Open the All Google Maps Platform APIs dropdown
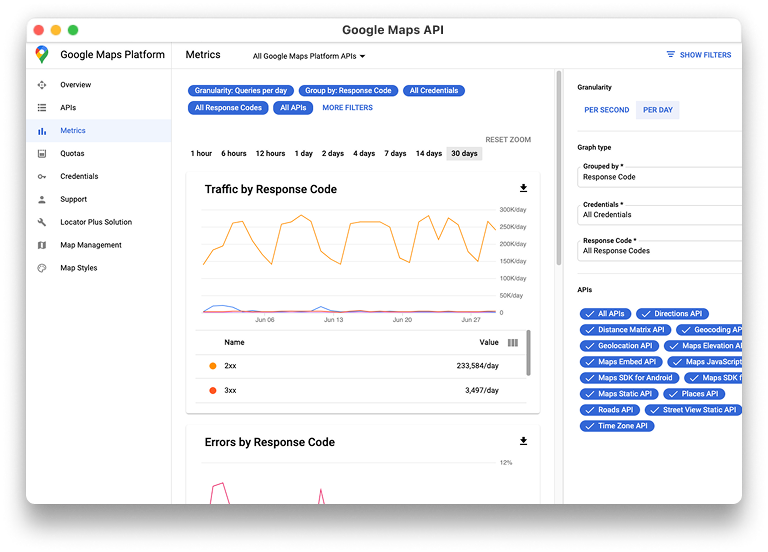 (309, 56)
